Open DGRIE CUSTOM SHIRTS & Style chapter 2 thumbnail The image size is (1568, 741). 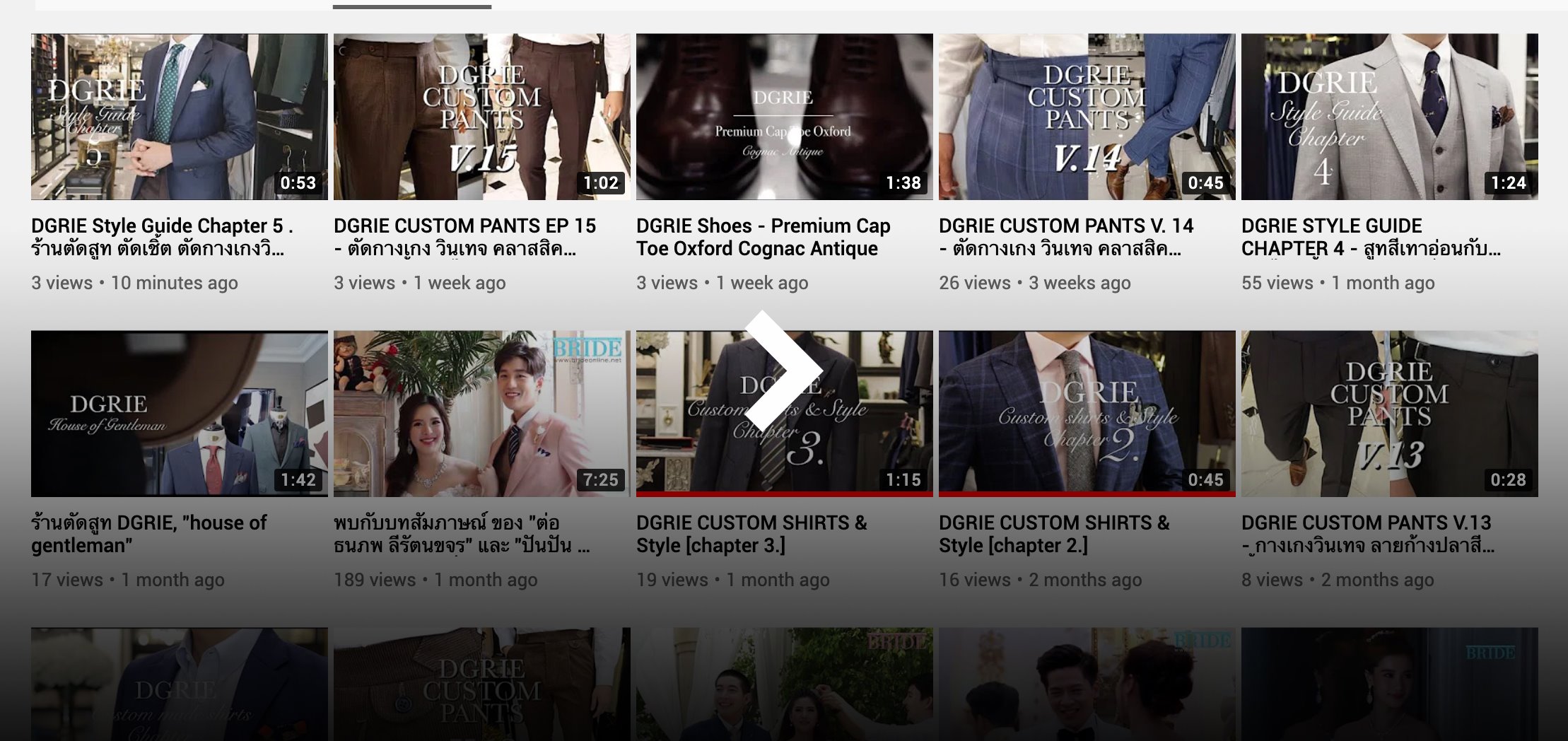(1087, 410)
